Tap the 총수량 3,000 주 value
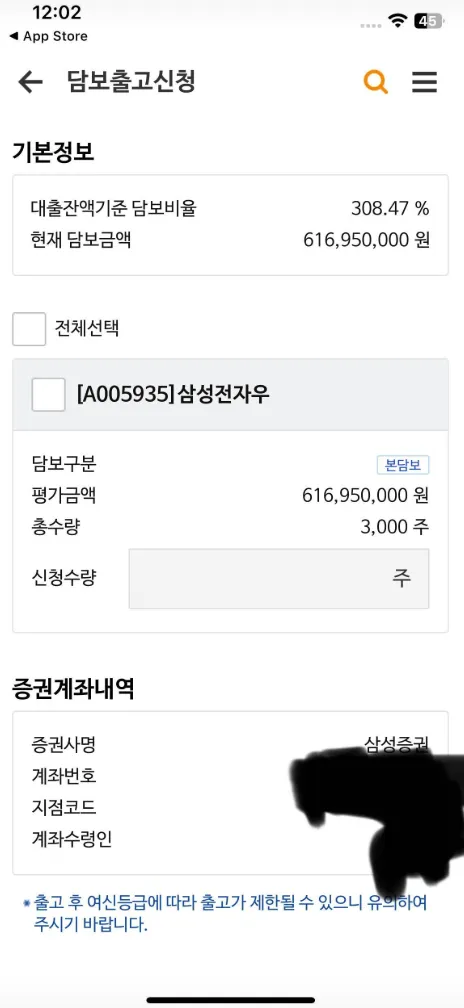 coord(395,527)
